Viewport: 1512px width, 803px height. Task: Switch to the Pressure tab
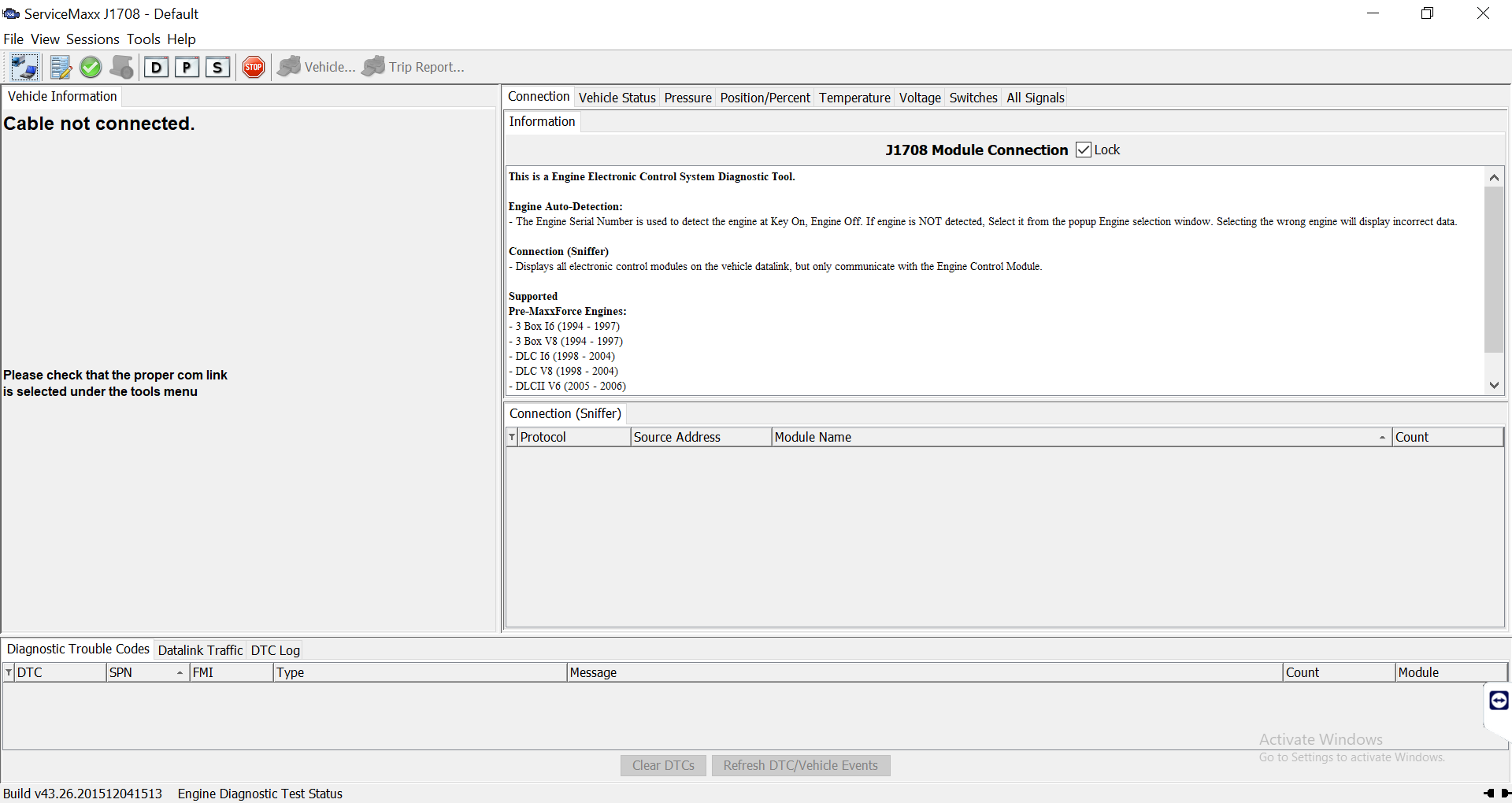point(688,98)
